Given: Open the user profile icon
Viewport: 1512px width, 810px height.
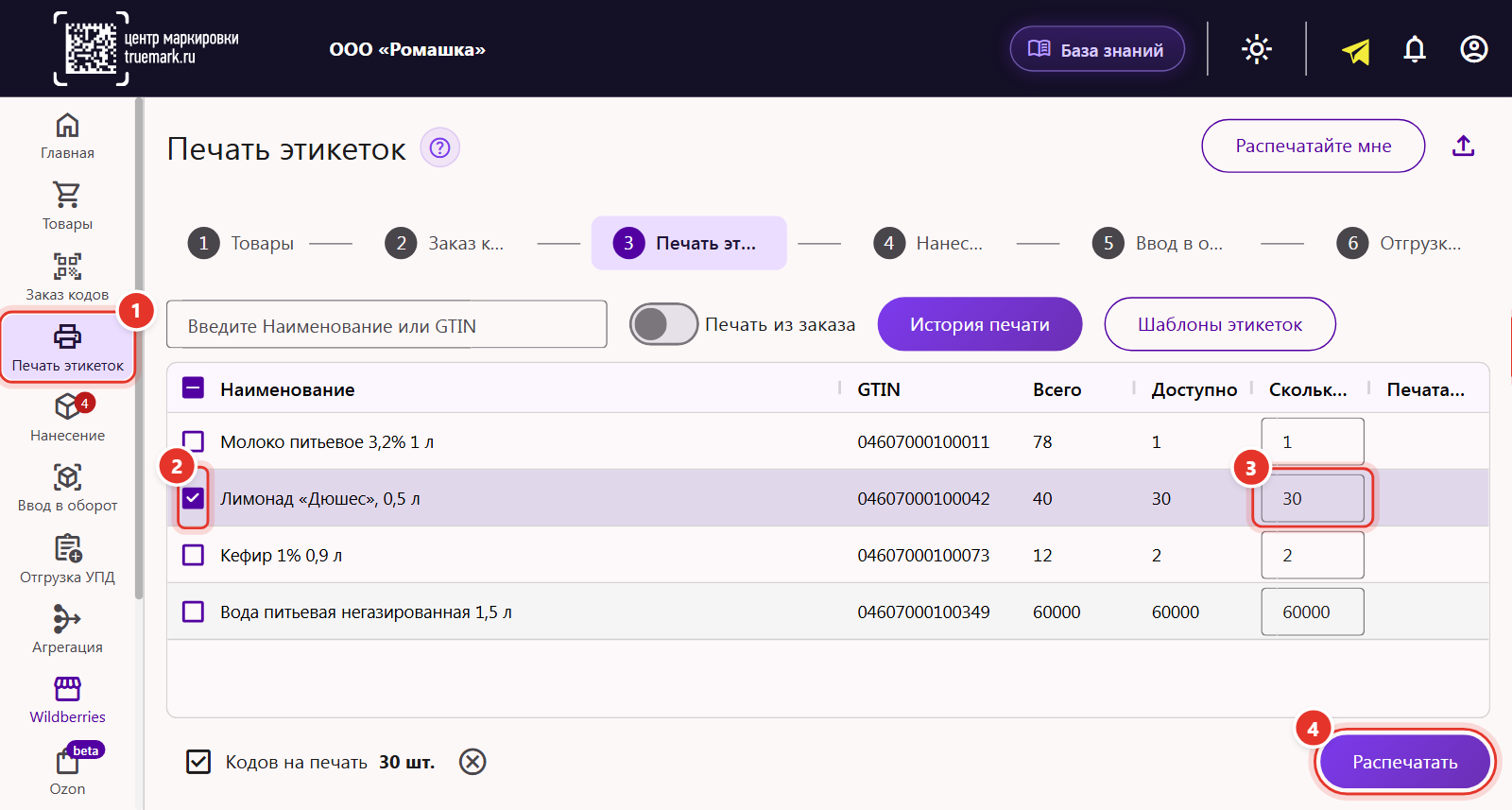Looking at the screenshot, I should [1474, 49].
